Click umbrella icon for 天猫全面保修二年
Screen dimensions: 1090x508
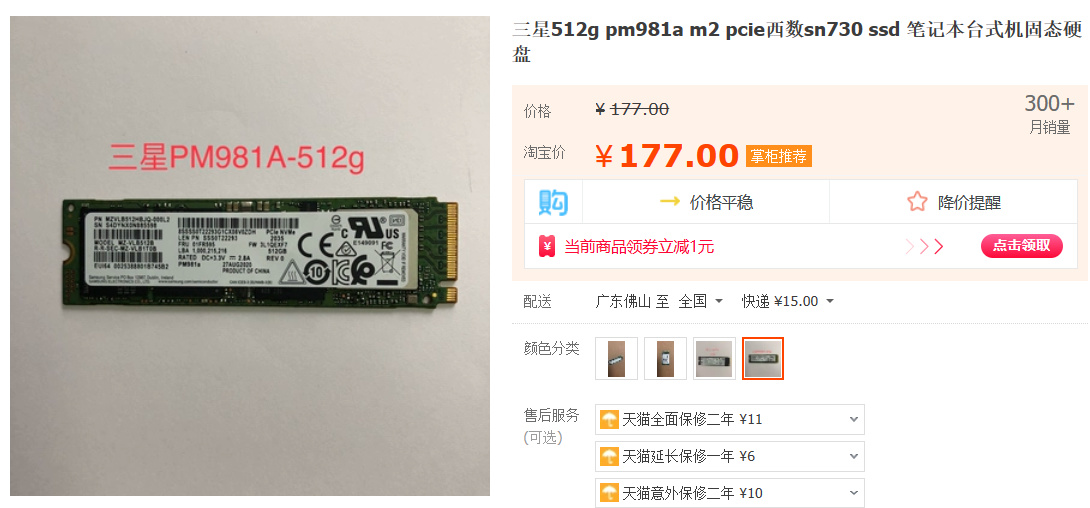point(610,419)
